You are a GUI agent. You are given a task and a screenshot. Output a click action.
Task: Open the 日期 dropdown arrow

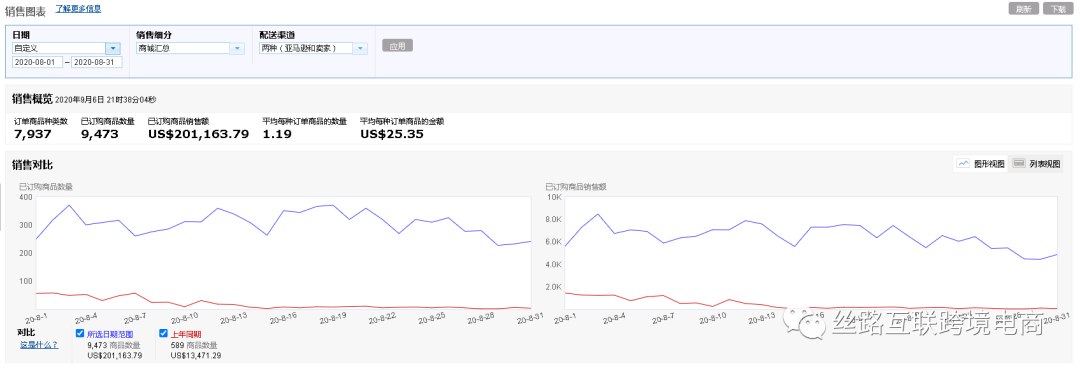pyautogui.click(x=113, y=48)
